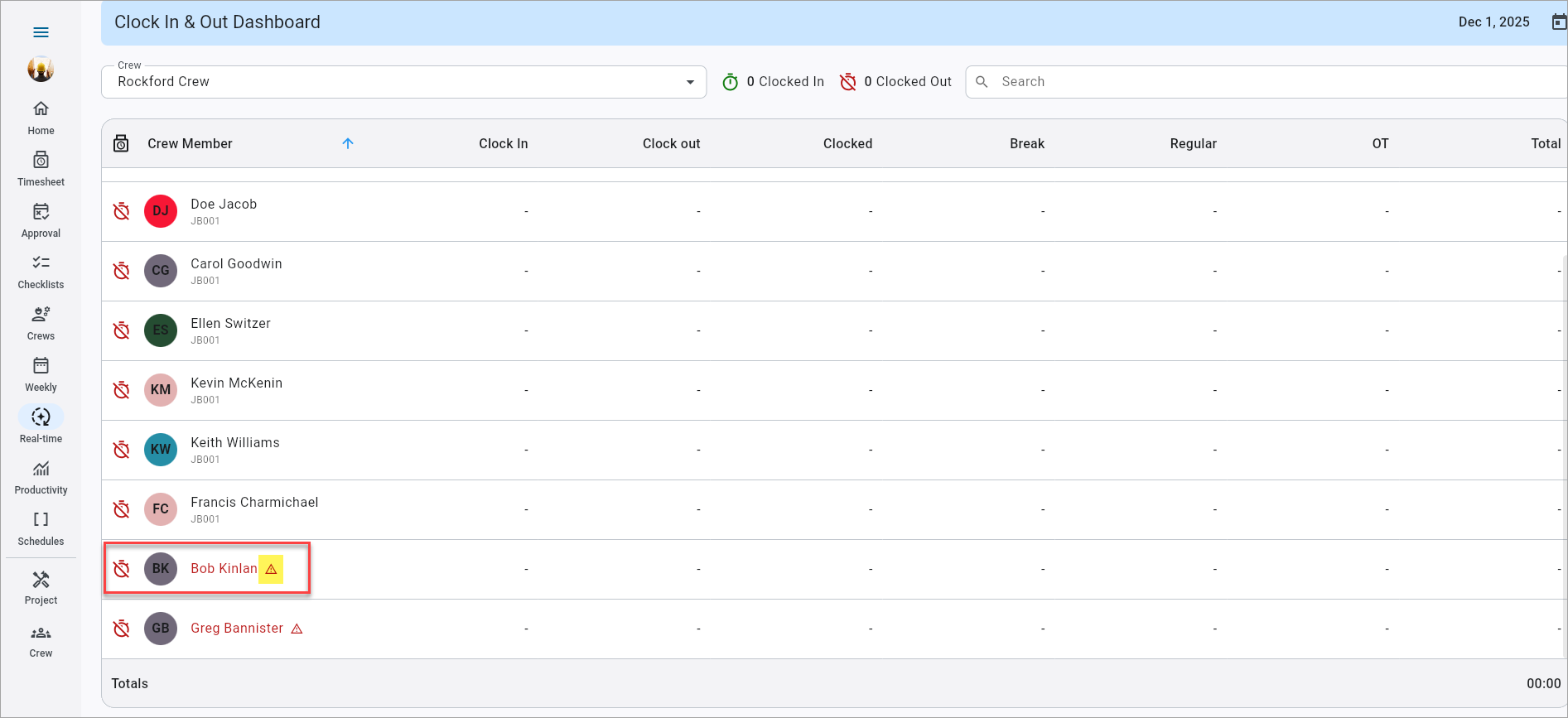
Task: Click the 0 Clocked In timer icon
Action: pos(730,82)
